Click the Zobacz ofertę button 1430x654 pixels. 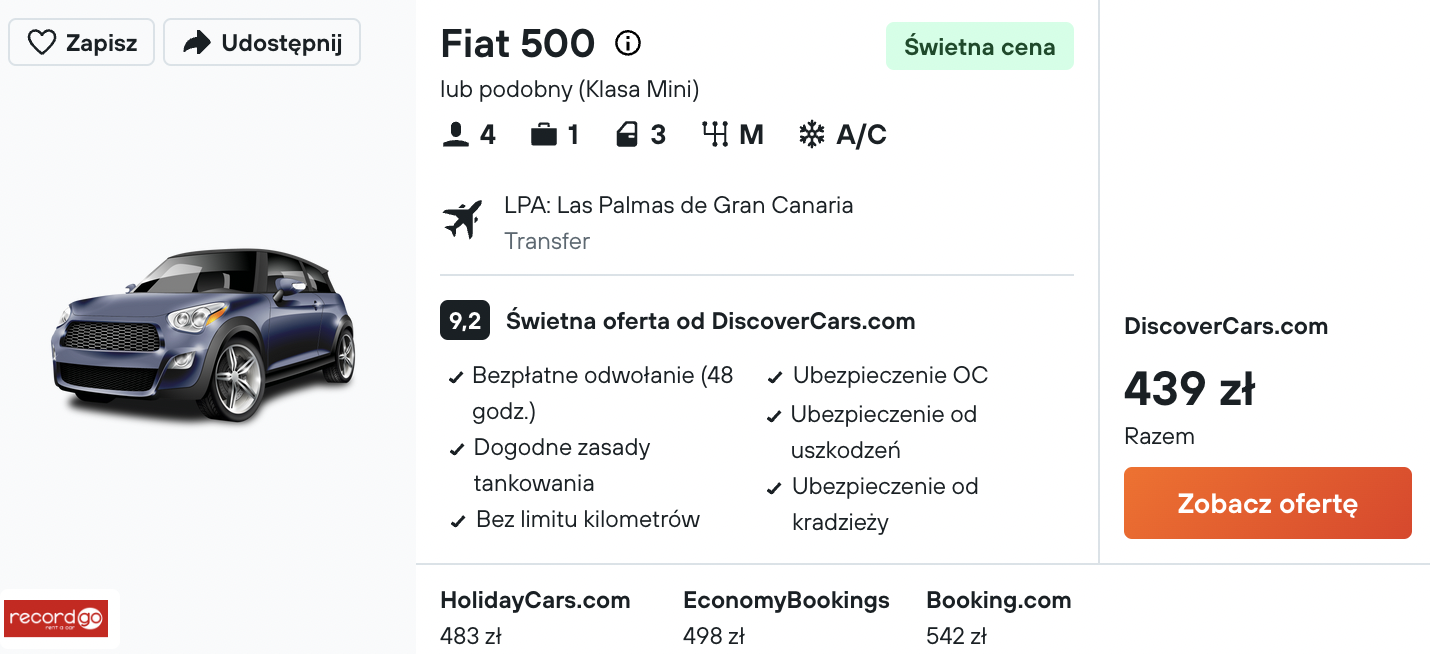[1267, 503]
